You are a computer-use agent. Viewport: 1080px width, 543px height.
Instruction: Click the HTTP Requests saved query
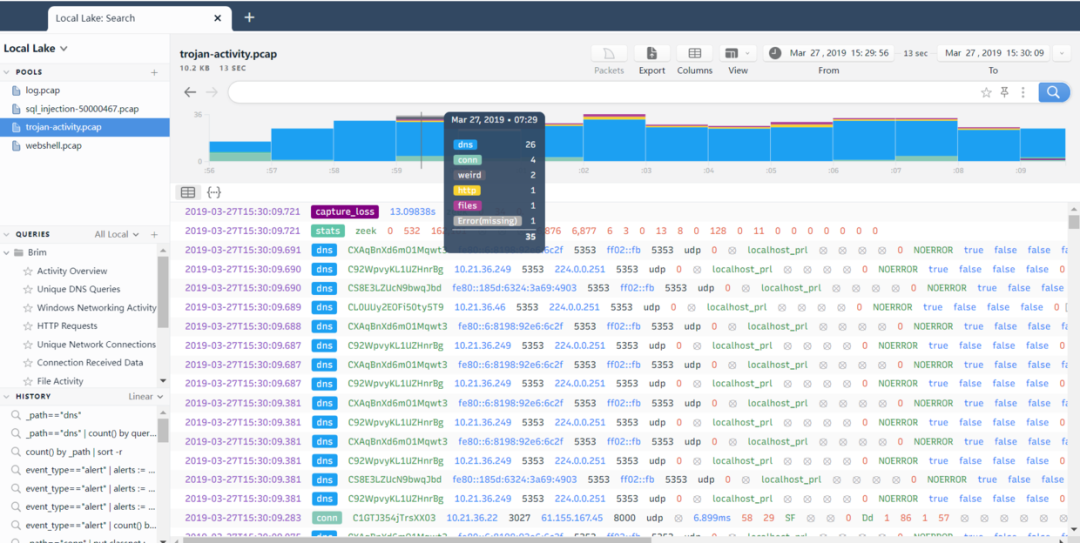pos(67,326)
